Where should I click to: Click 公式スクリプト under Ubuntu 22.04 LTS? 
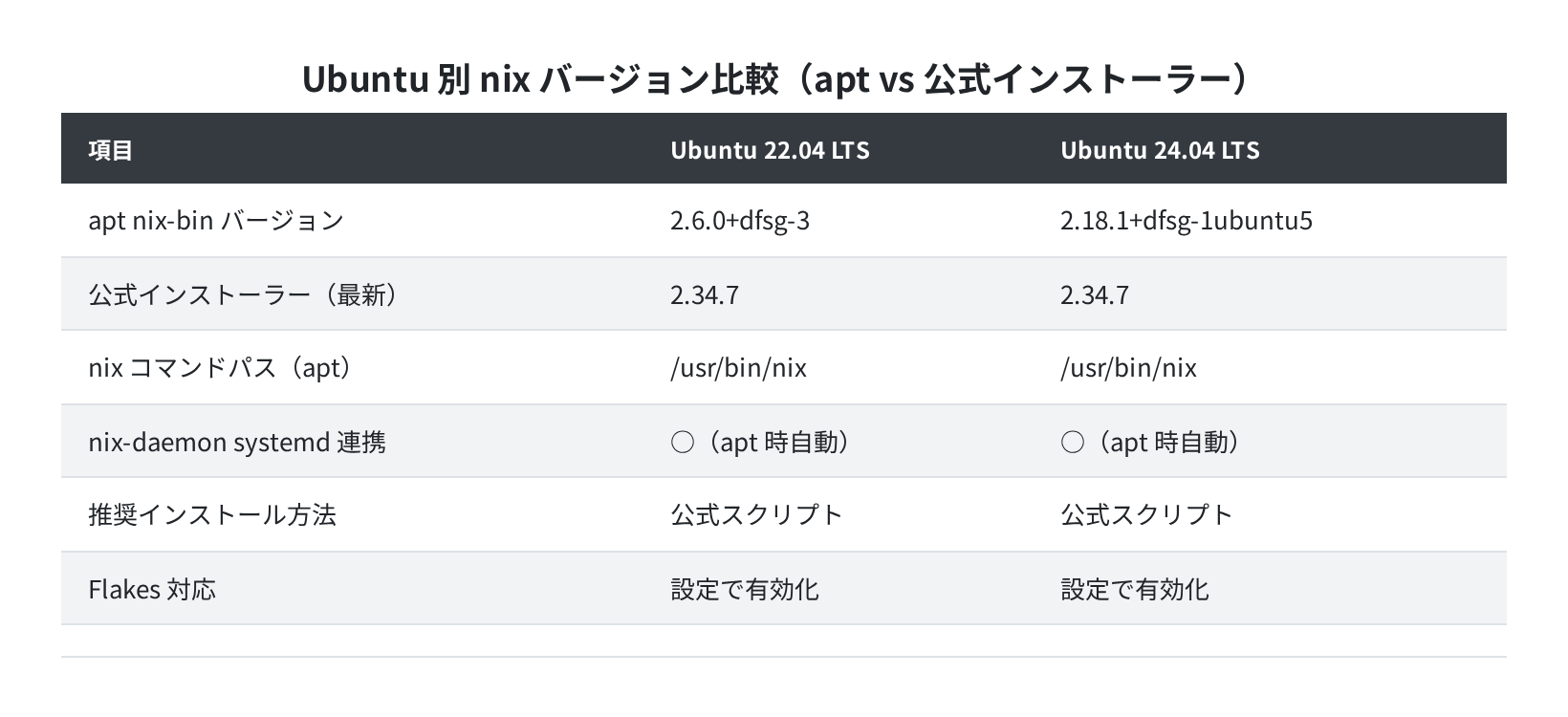(x=757, y=515)
